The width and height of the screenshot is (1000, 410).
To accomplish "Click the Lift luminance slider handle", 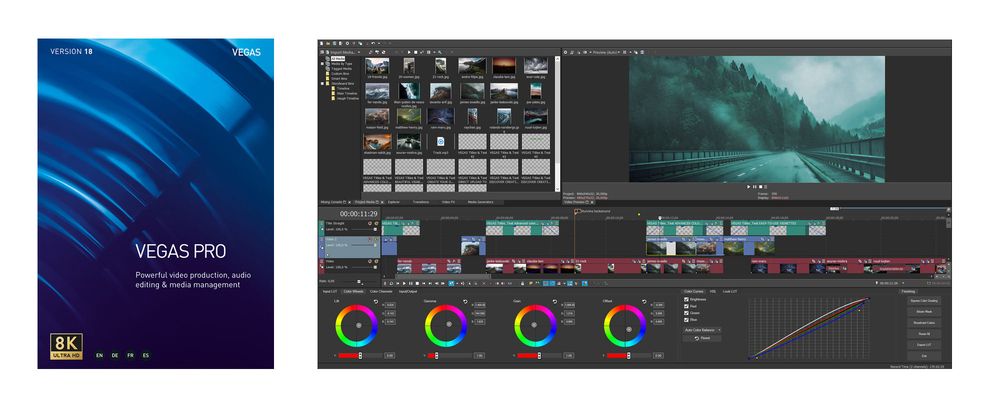I will click(360, 355).
